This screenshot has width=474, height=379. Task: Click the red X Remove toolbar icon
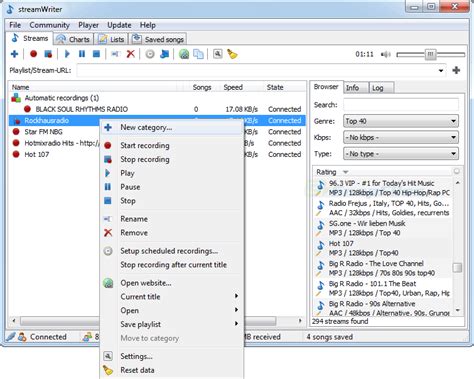click(x=130, y=54)
